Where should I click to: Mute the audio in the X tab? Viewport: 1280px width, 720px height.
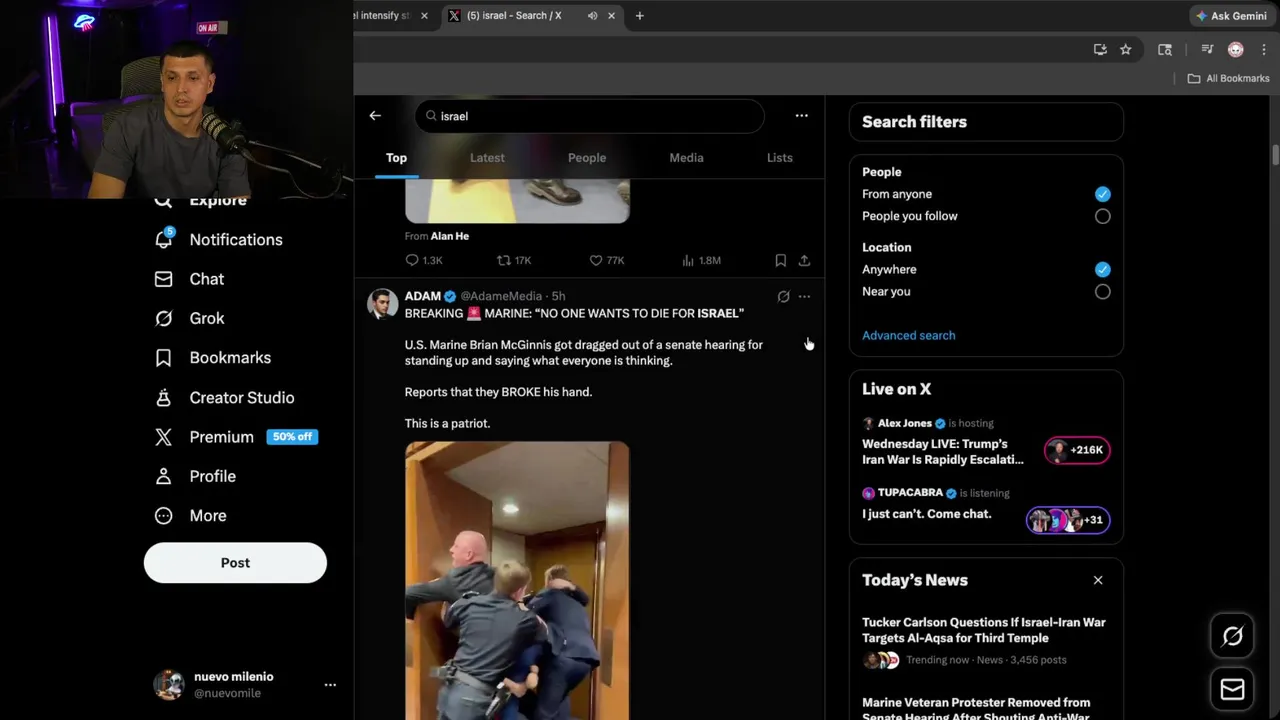point(593,16)
